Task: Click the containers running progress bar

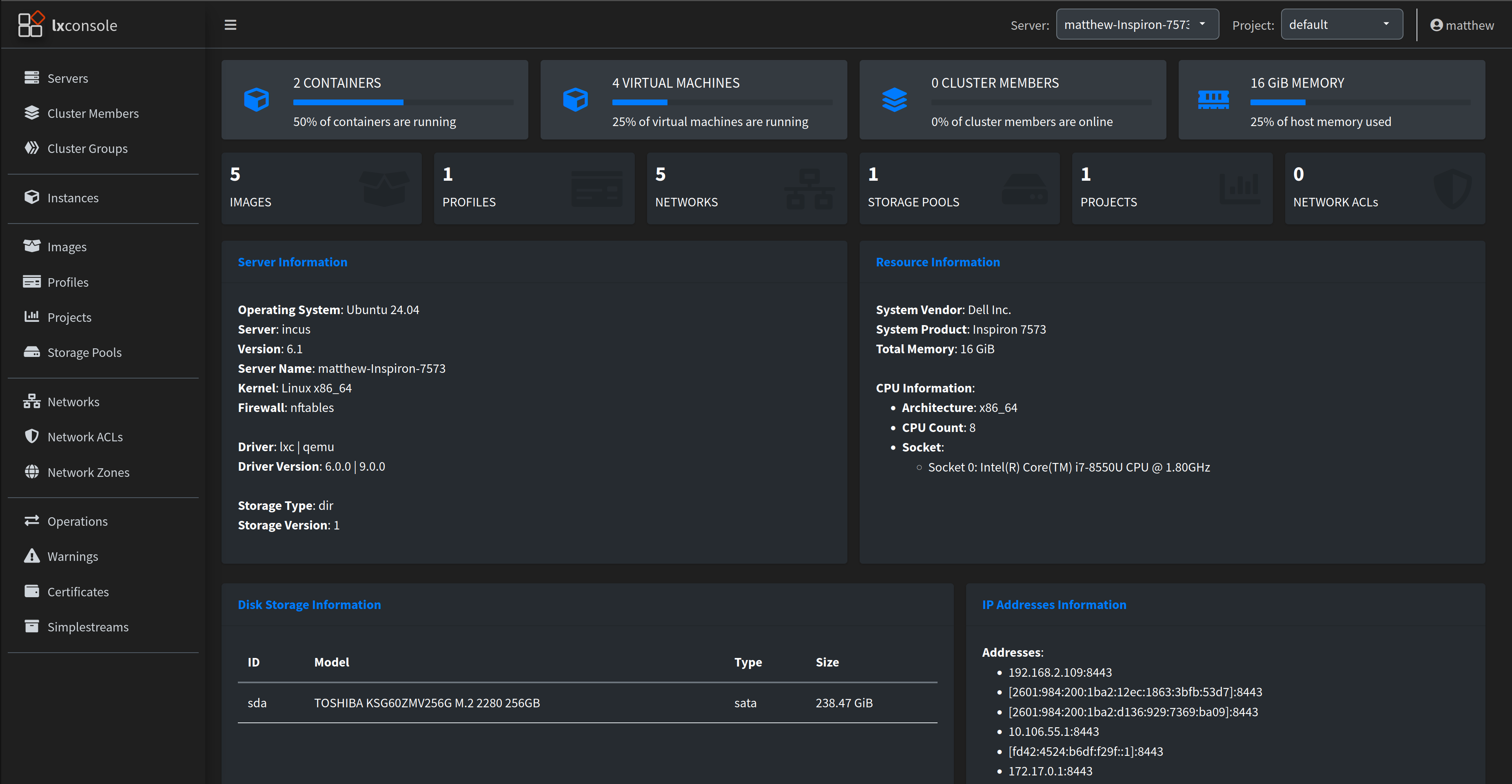Action: point(403,102)
